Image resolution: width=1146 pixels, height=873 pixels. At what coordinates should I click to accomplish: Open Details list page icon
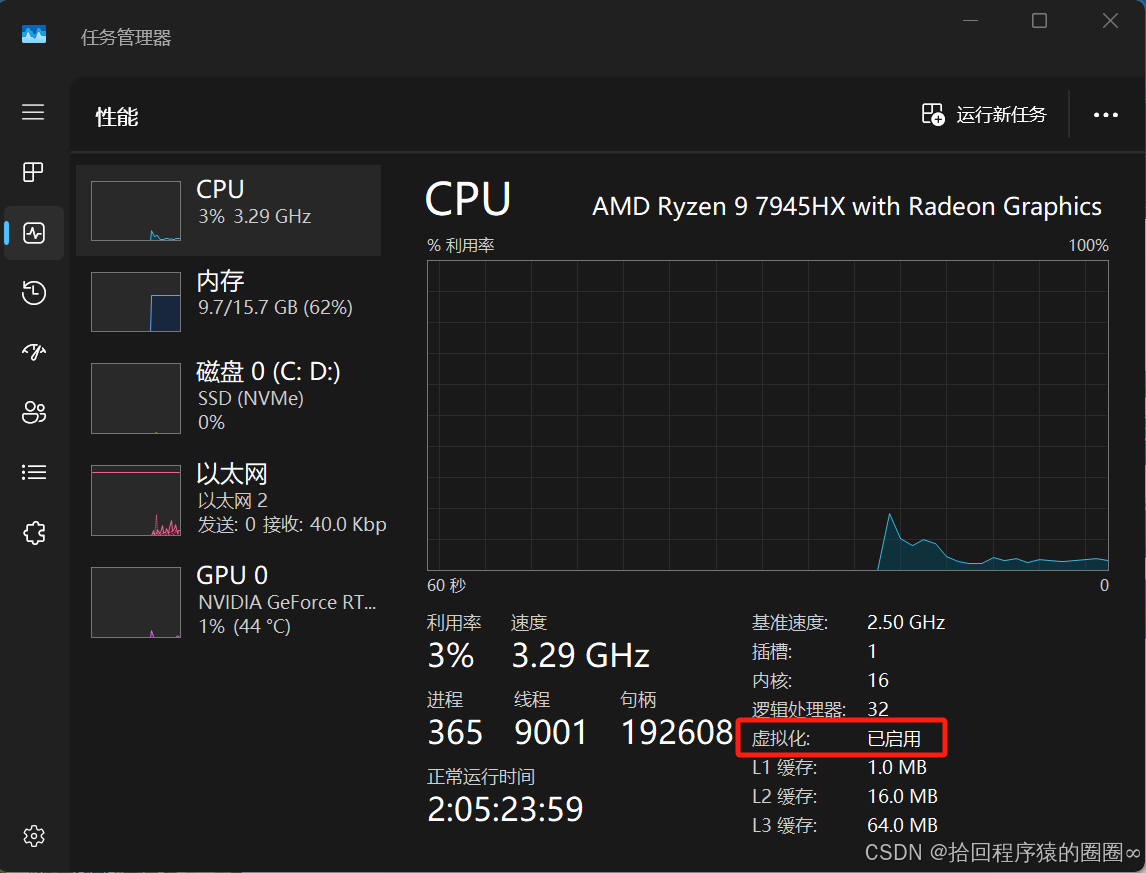point(34,472)
